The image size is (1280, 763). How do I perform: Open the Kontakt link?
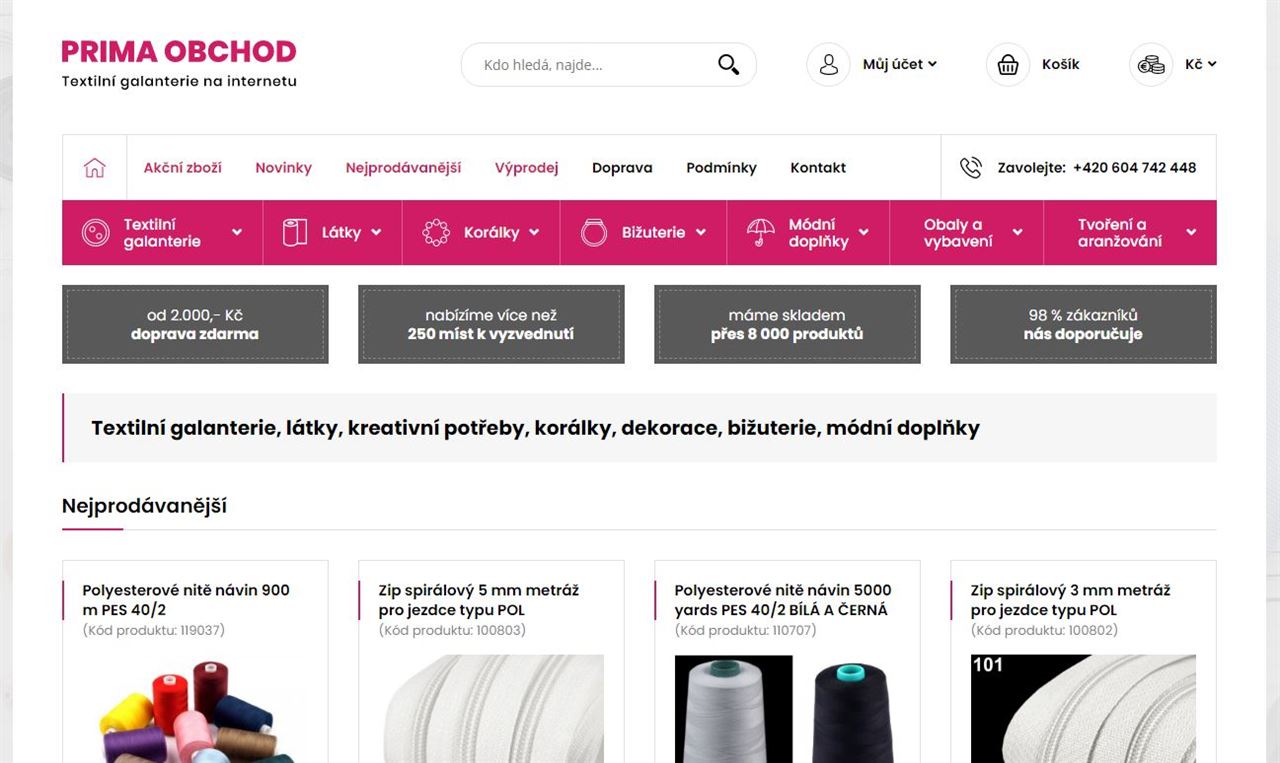pos(818,168)
